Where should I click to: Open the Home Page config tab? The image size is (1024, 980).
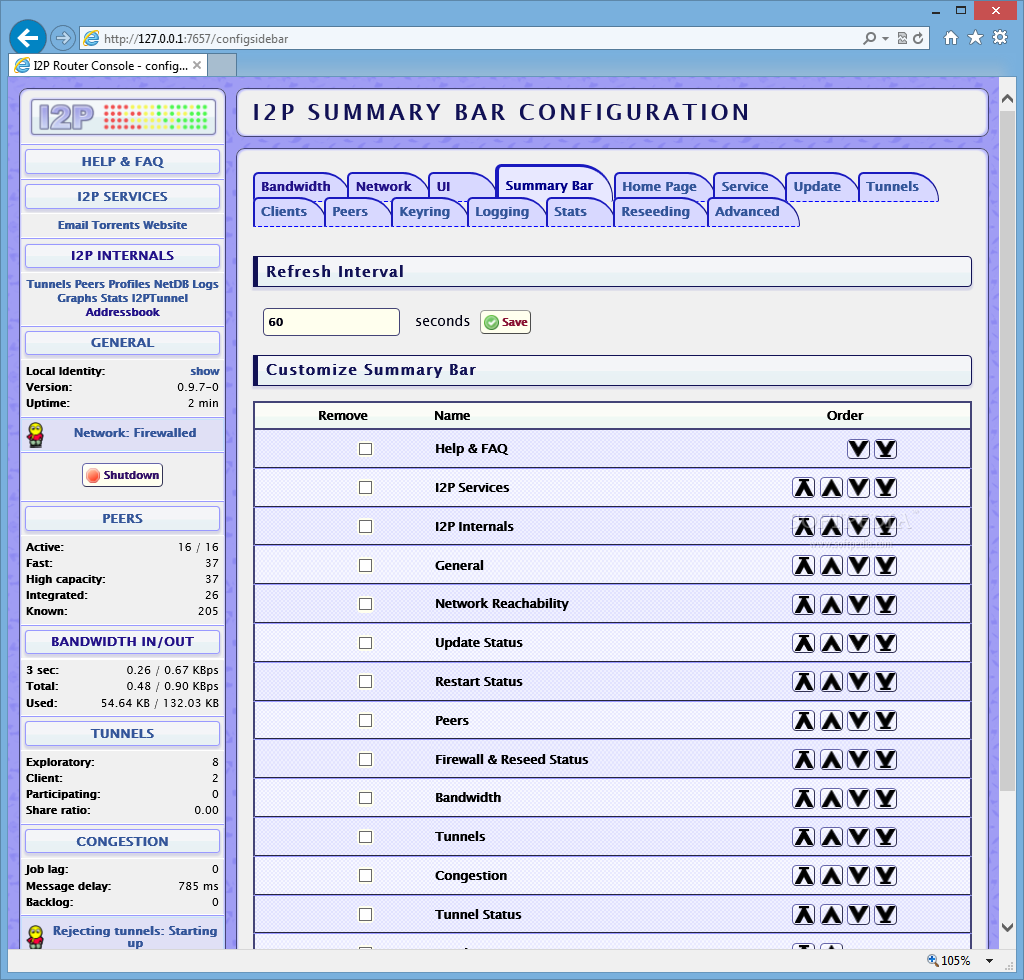[660, 187]
